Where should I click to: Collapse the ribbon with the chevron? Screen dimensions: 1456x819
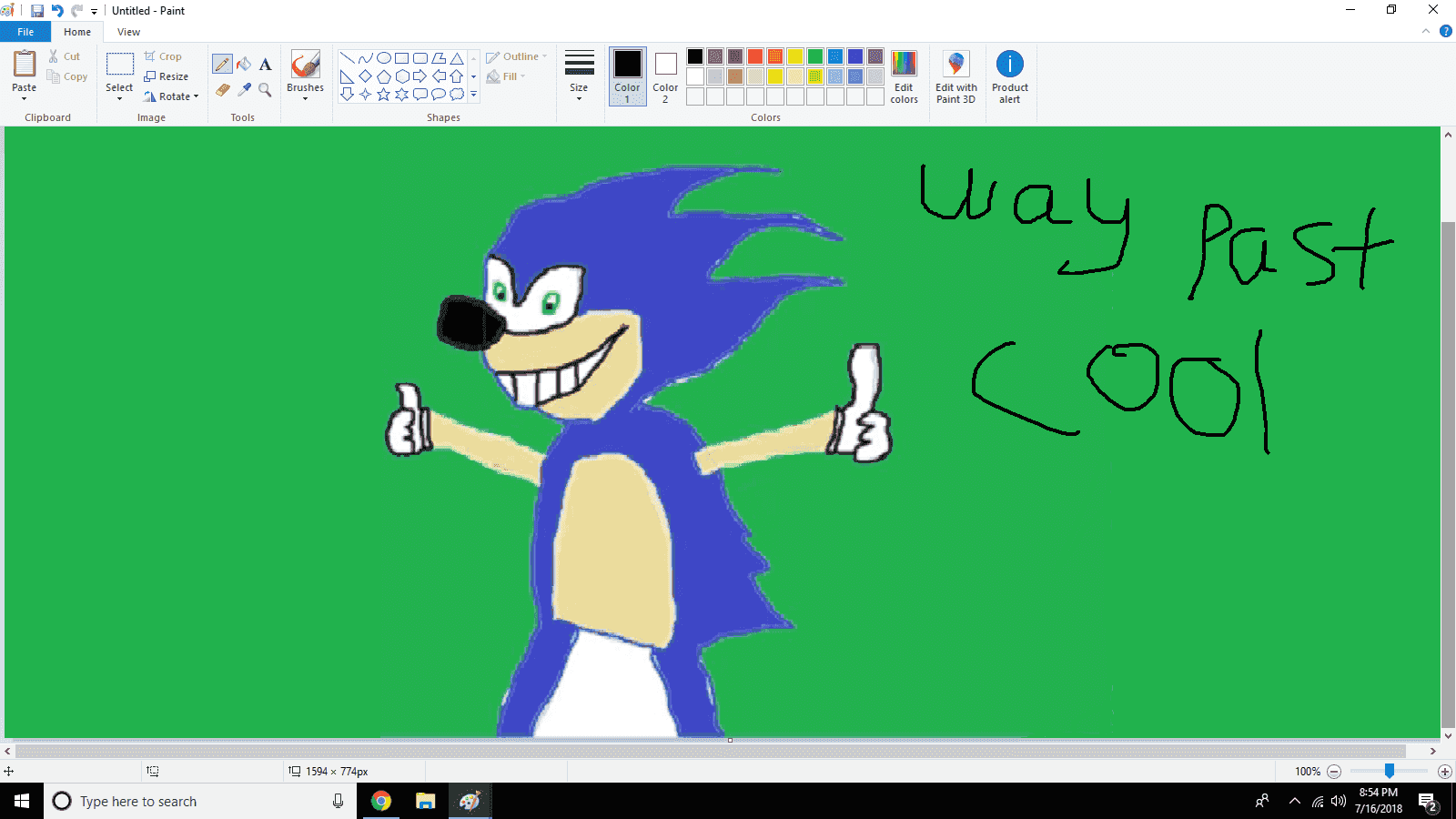coord(1426,31)
